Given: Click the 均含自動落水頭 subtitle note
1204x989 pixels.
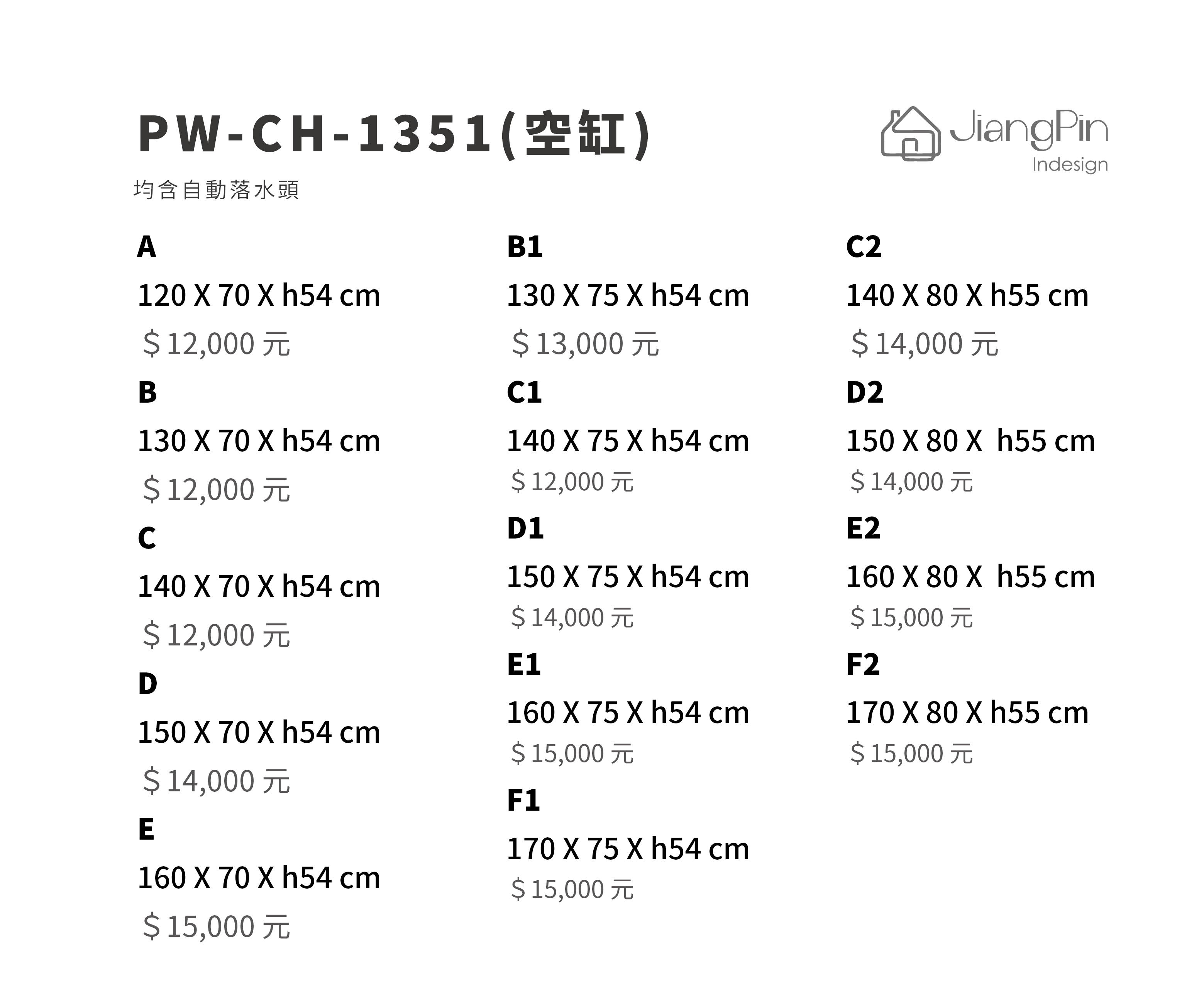Looking at the screenshot, I should [217, 190].
